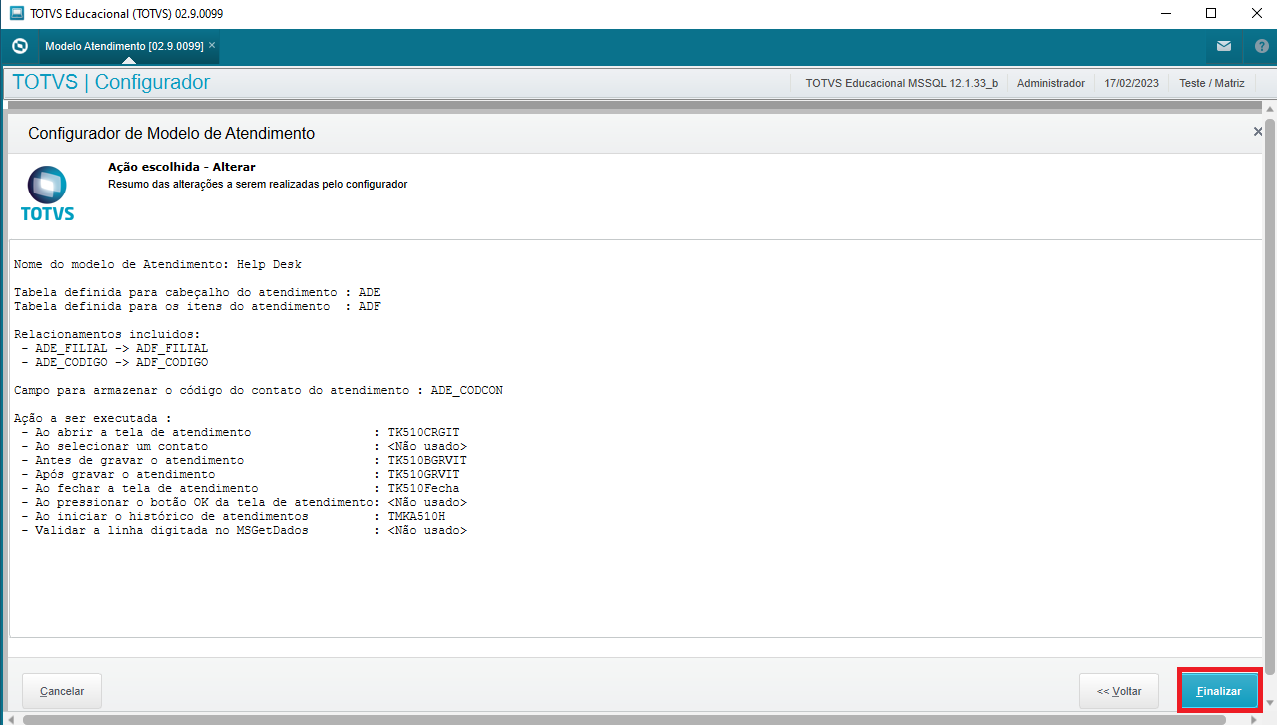Click the TOTVS app icon in title bar
Image resolution: width=1277 pixels, height=725 pixels.
pos(15,13)
